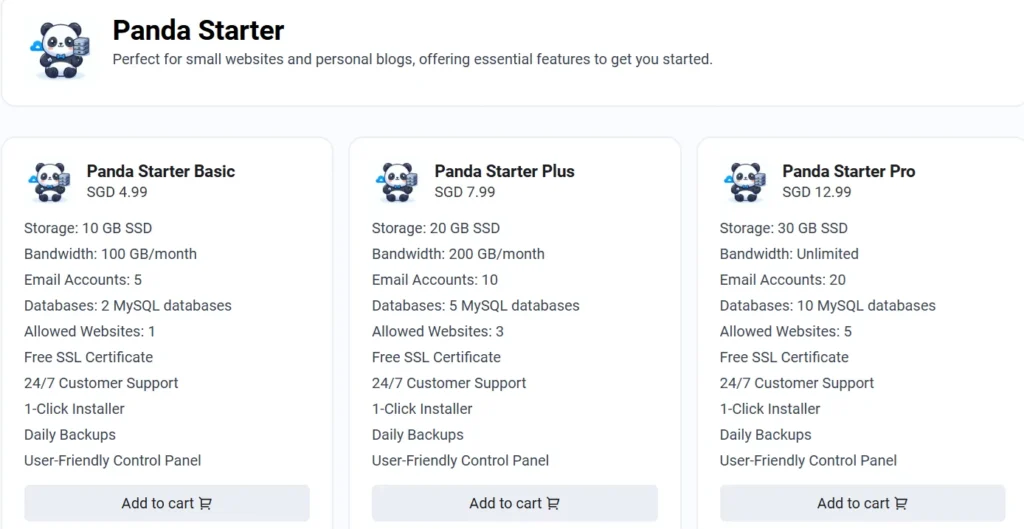Add Panda Starter Basic to cart
Viewport: 1024px width, 529px height.
click(x=167, y=503)
